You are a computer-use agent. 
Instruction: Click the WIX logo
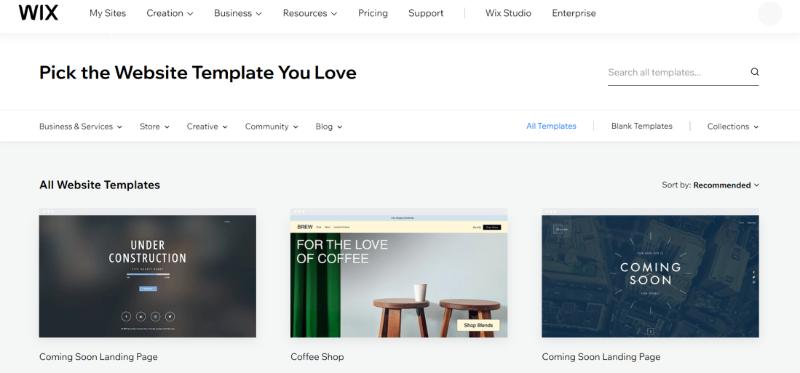[38, 13]
